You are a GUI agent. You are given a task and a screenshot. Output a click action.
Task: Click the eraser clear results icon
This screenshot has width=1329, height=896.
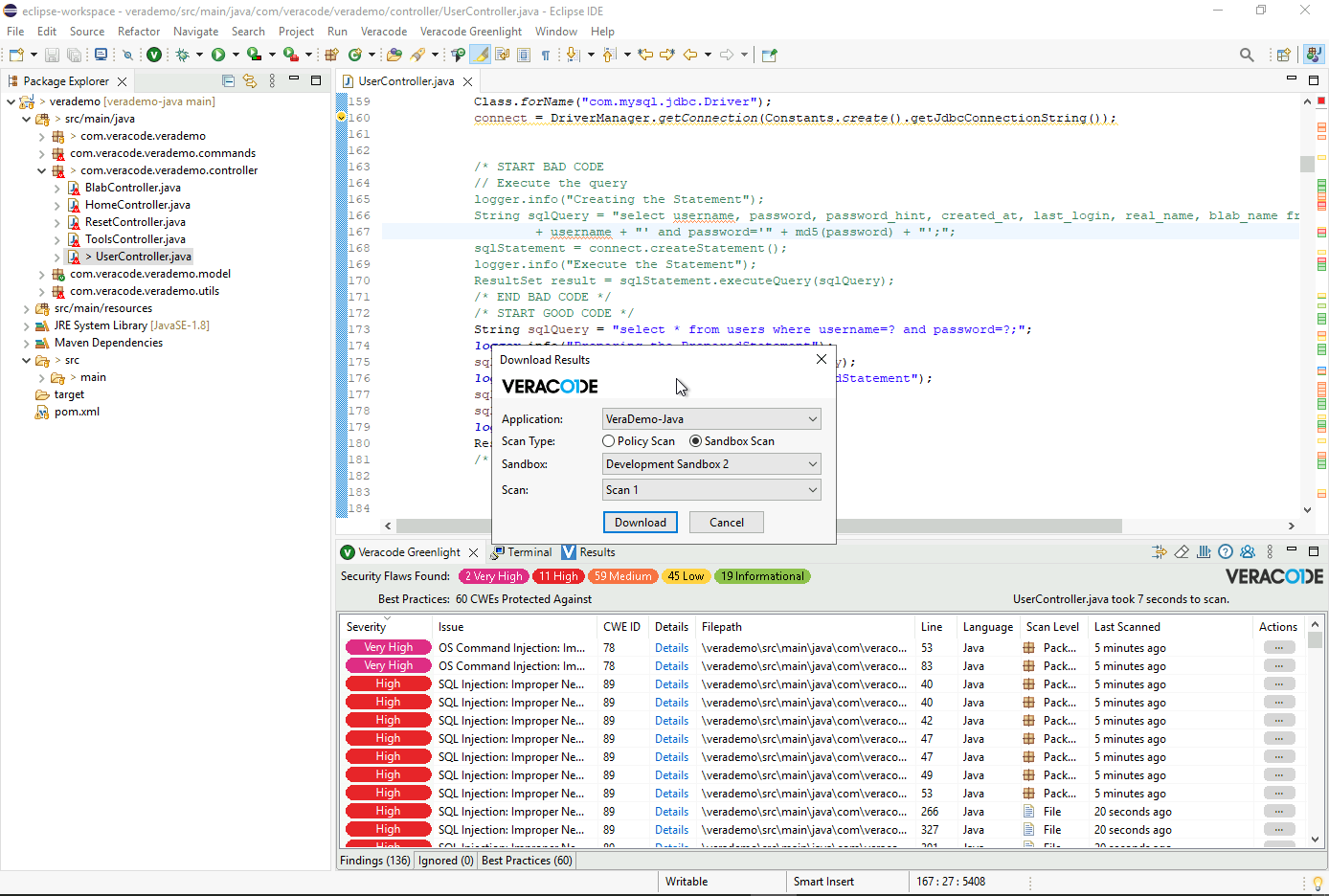point(1182,552)
